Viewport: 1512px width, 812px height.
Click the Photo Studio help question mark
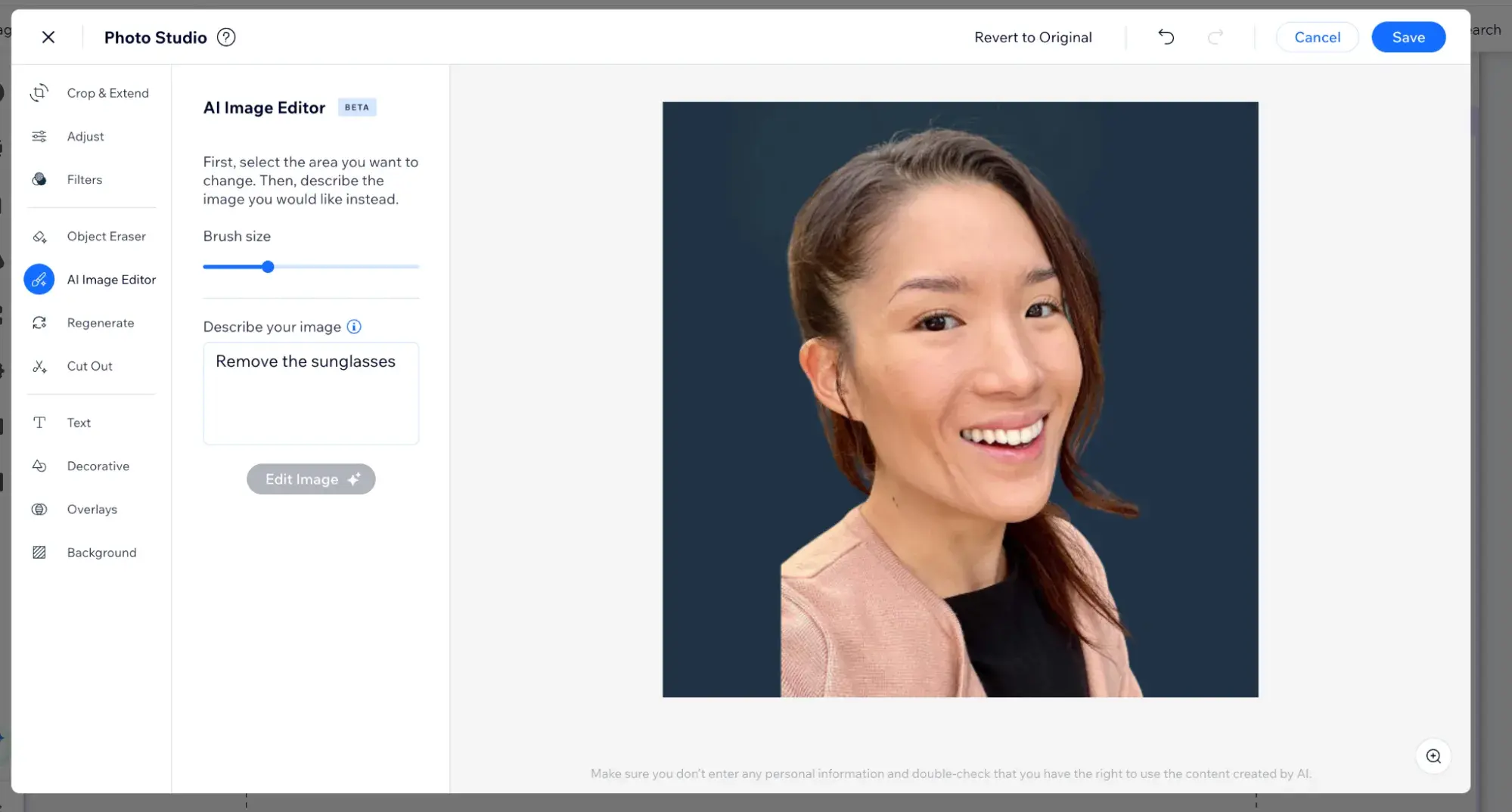click(226, 37)
